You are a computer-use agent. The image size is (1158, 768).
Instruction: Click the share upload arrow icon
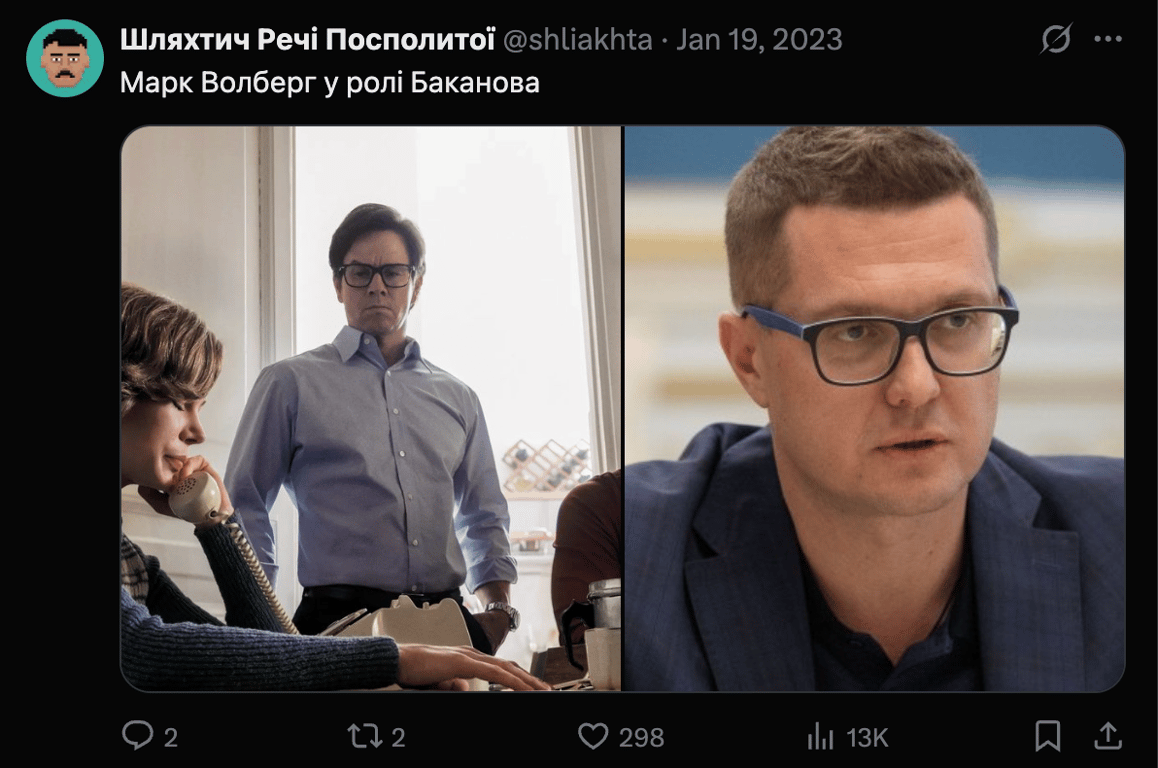coord(1108,736)
